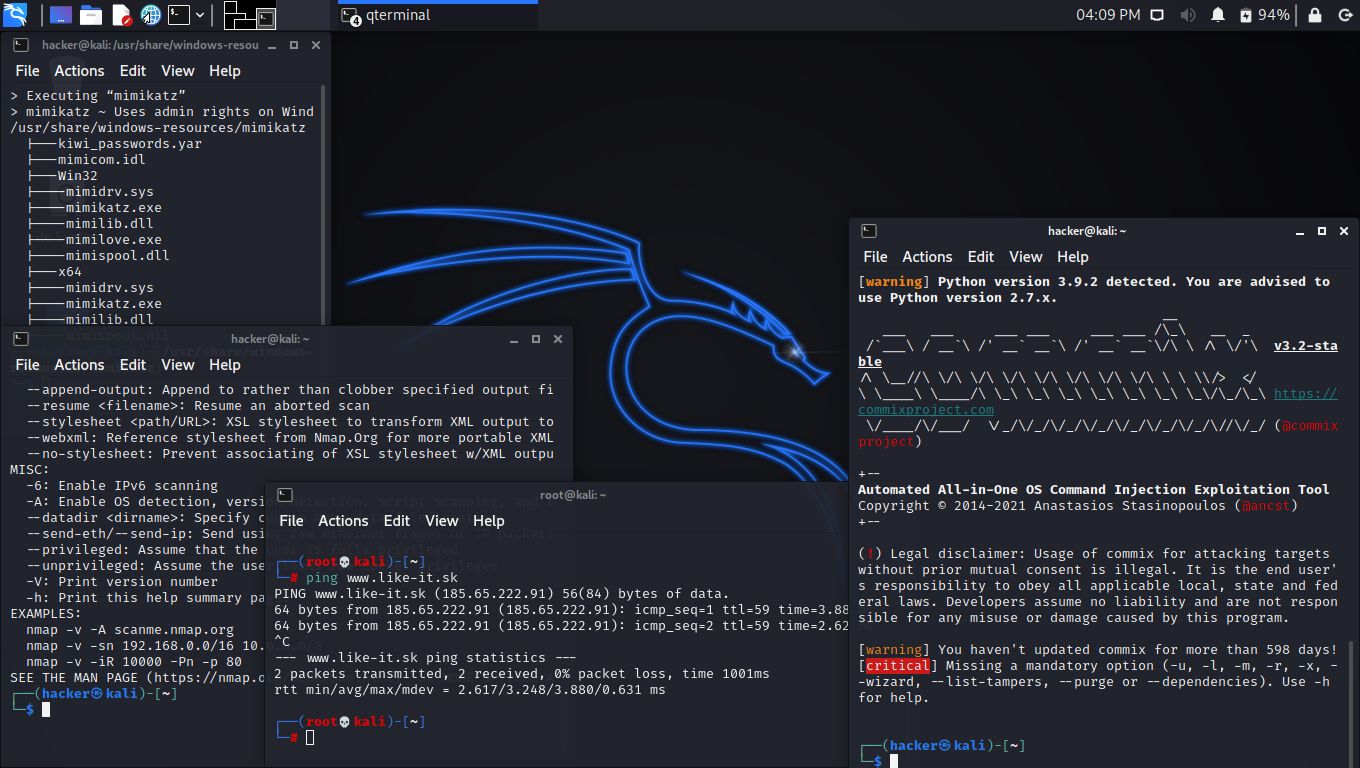The width and height of the screenshot is (1360, 768).
Task: Click "nmap -v -A scanme.nmap.org" example
Action: [130, 630]
